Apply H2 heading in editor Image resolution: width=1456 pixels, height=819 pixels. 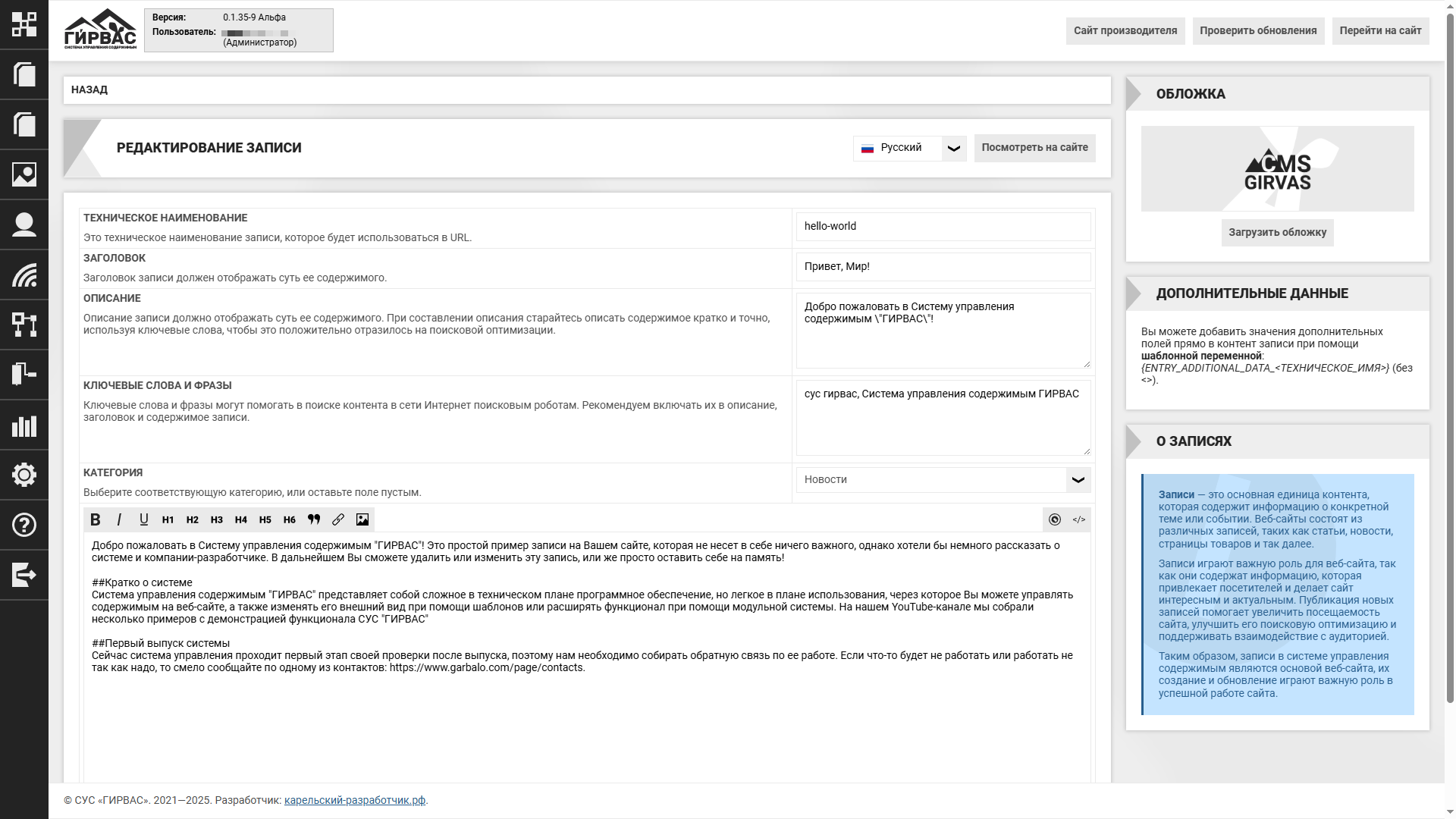pos(193,519)
